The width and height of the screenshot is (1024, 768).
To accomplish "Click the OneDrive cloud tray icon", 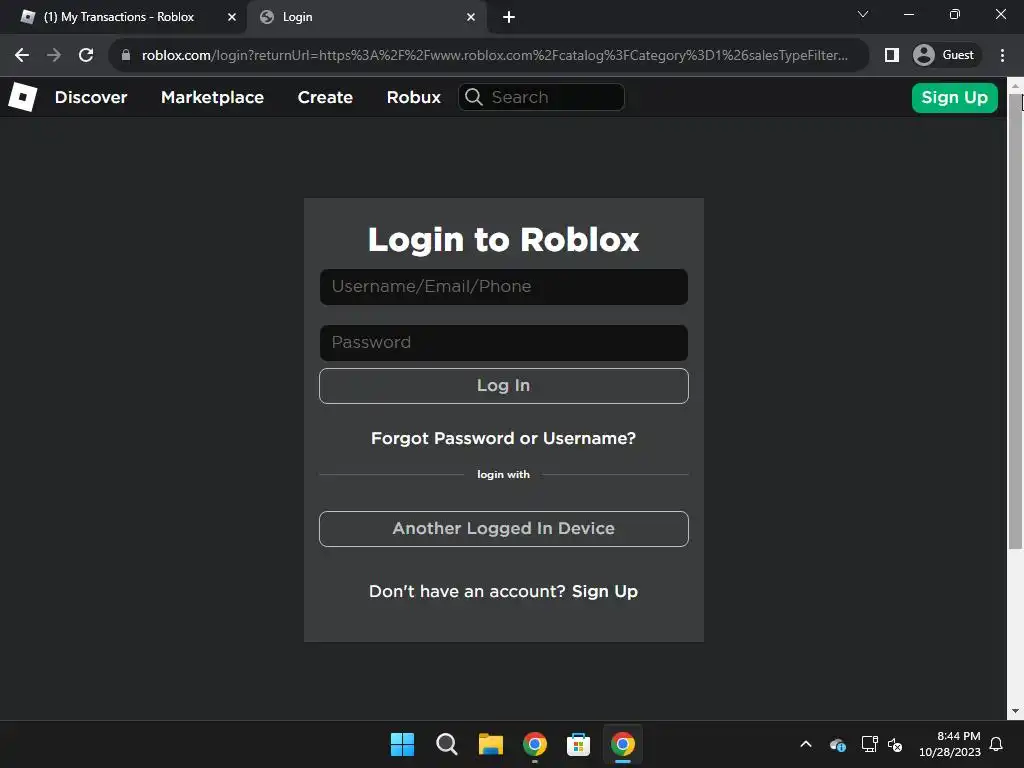I will point(838,744).
